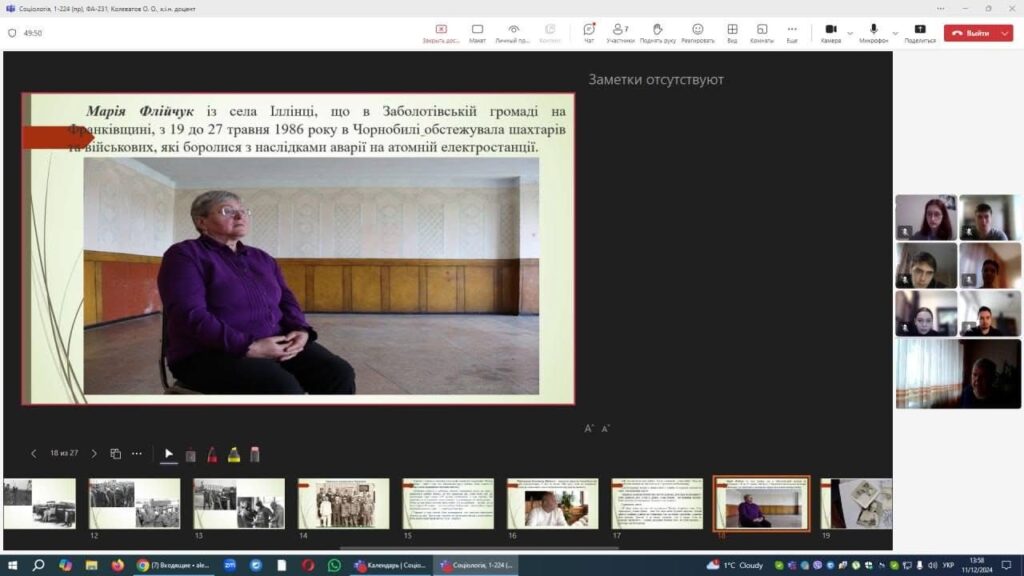Show the Participants list
Screen dimensions: 1024x576
(620, 32)
